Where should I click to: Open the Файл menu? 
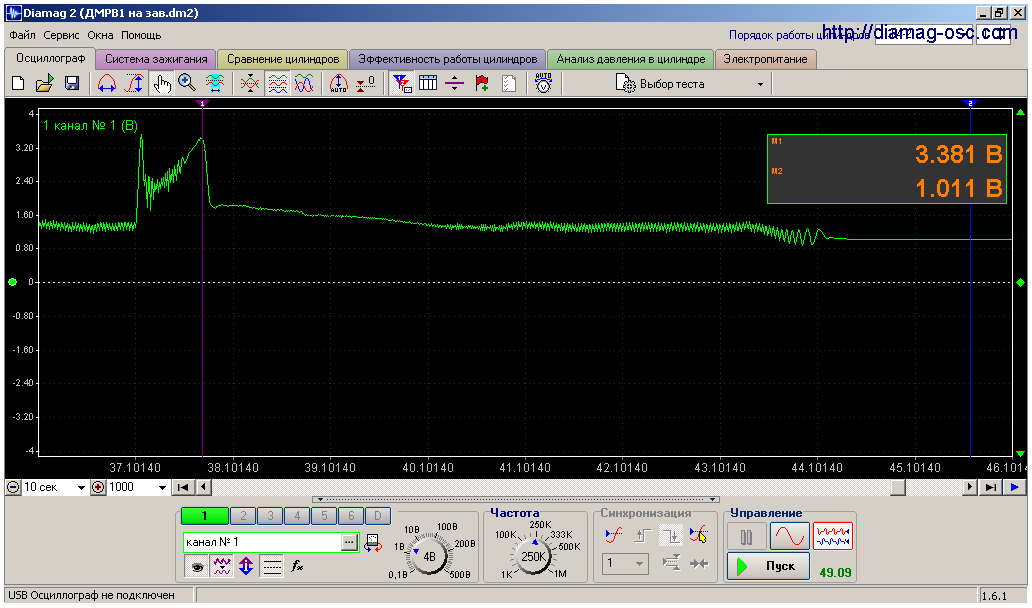22,35
